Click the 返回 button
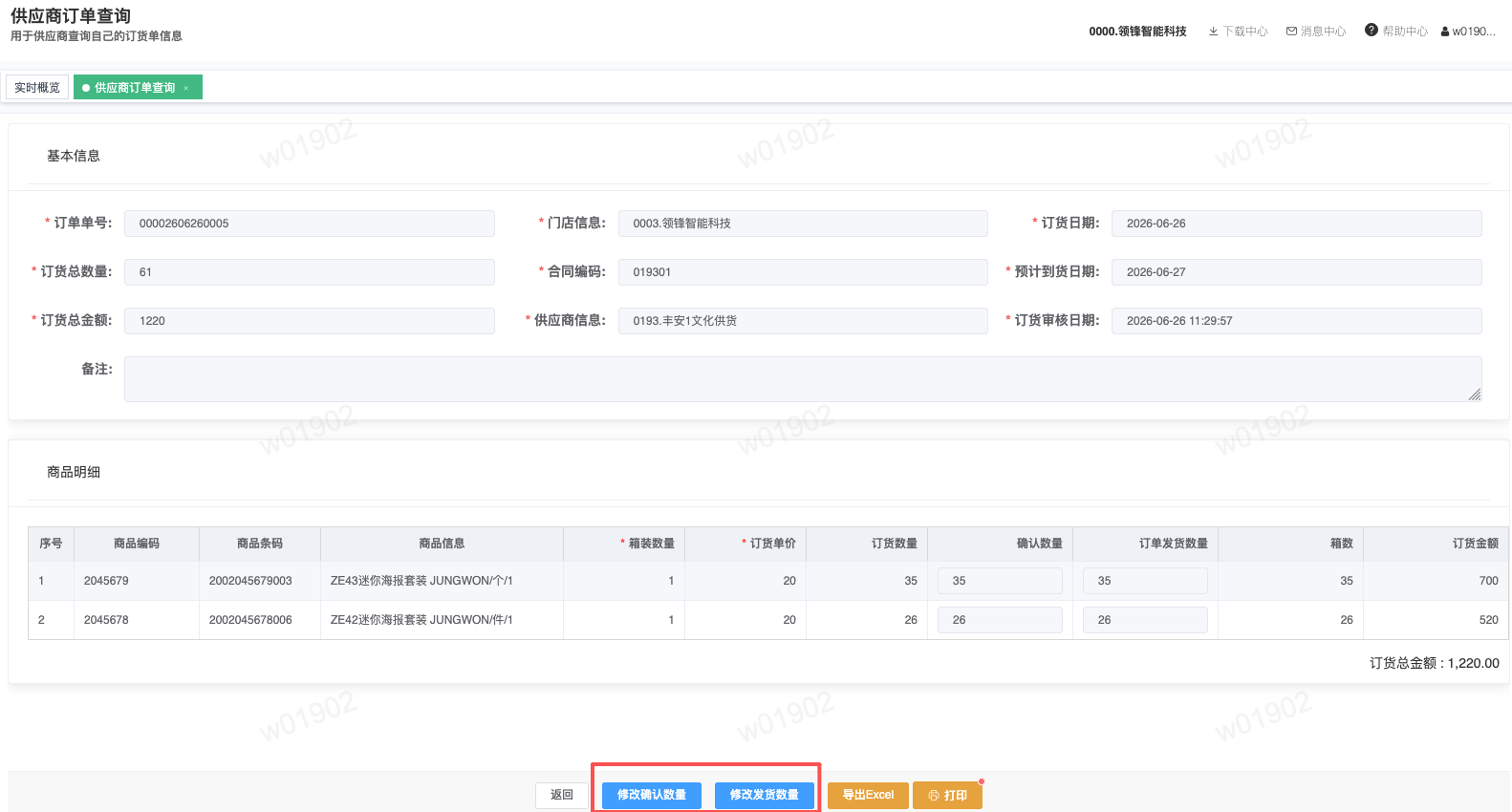The width and height of the screenshot is (1512, 812). point(562,795)
